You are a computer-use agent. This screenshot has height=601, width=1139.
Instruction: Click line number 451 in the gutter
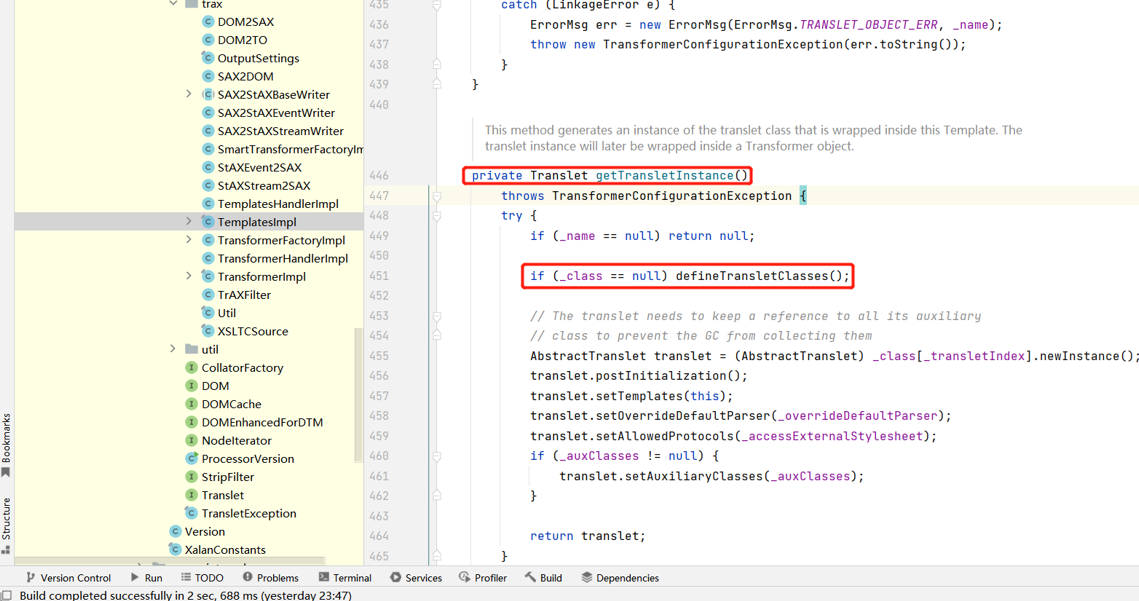(379, 276)
